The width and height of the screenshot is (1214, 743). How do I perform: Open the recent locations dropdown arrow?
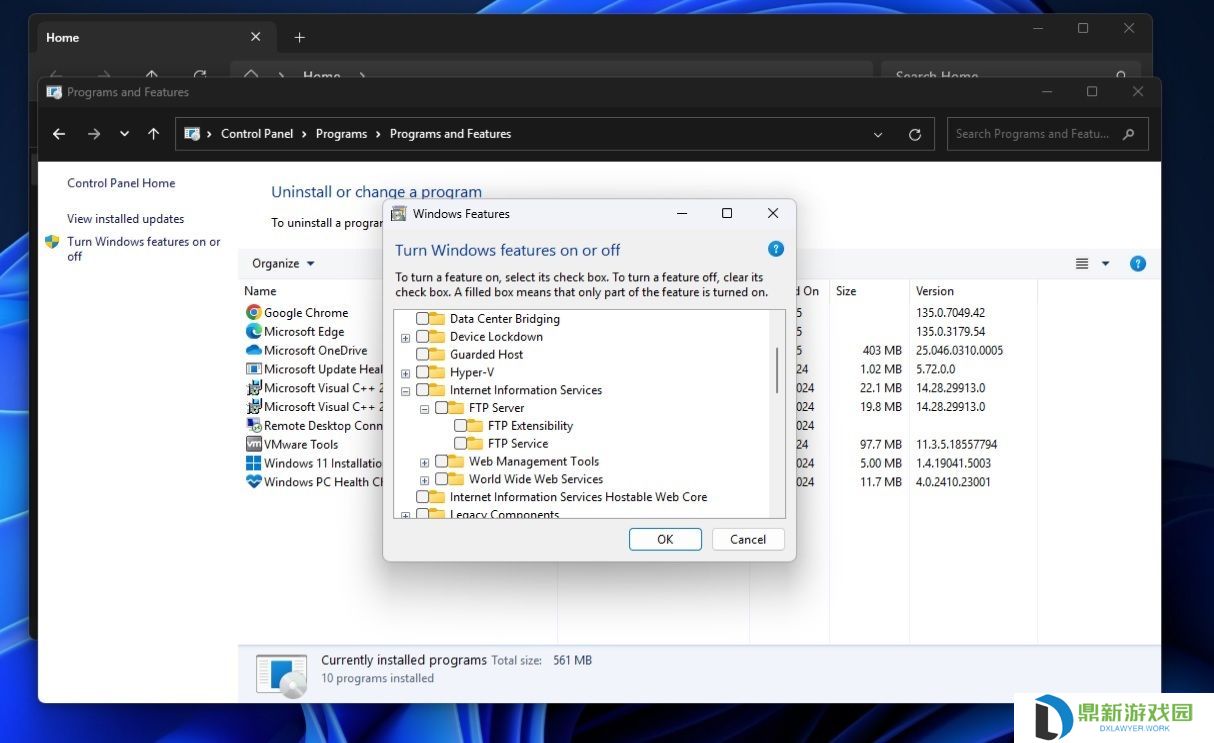pyautogui.click(x=124, y=134)
